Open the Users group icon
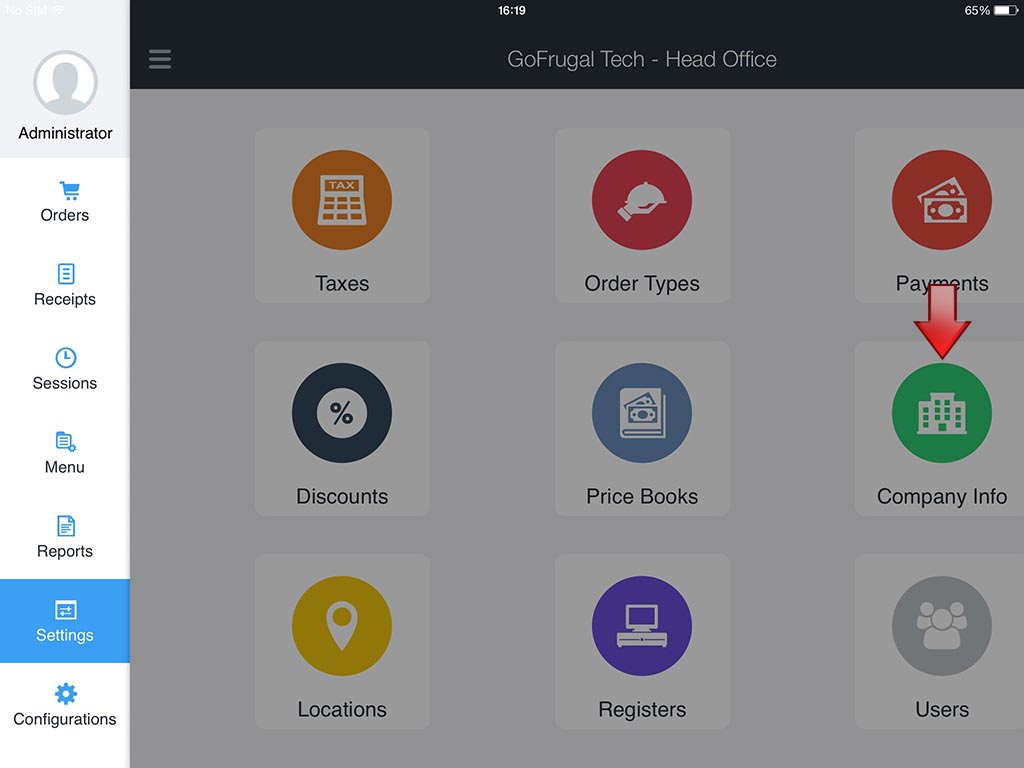This screenshot has width=1024, height=768. [941, 626]
